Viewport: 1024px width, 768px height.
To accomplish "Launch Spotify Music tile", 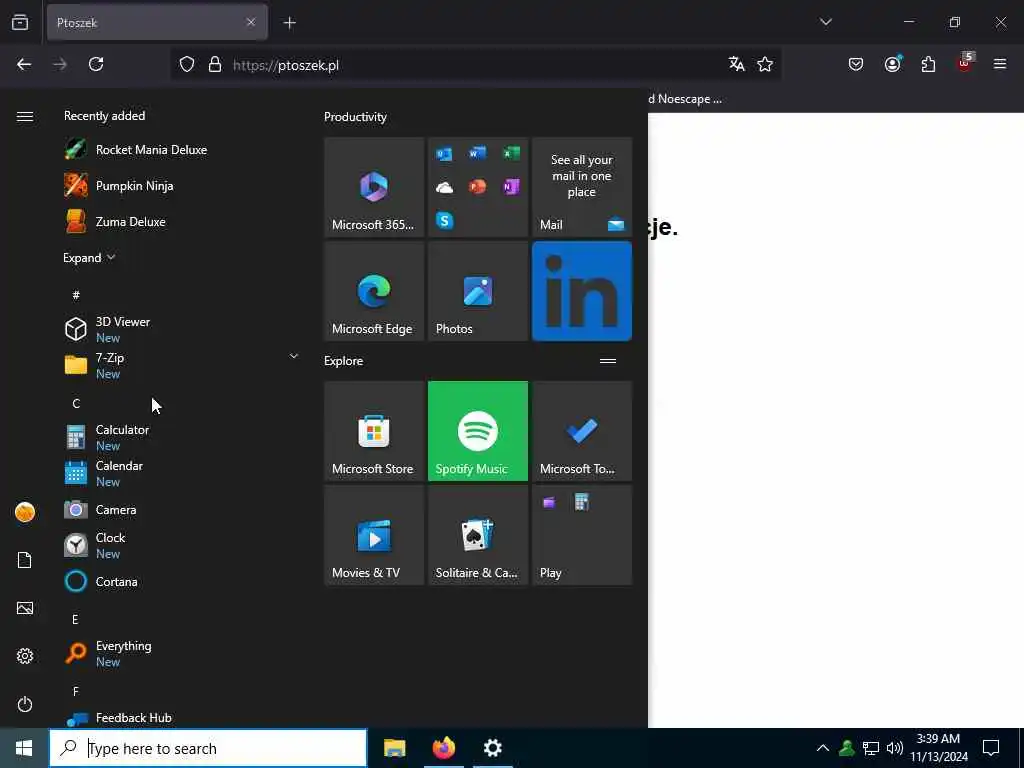I will tap(478, 431).
